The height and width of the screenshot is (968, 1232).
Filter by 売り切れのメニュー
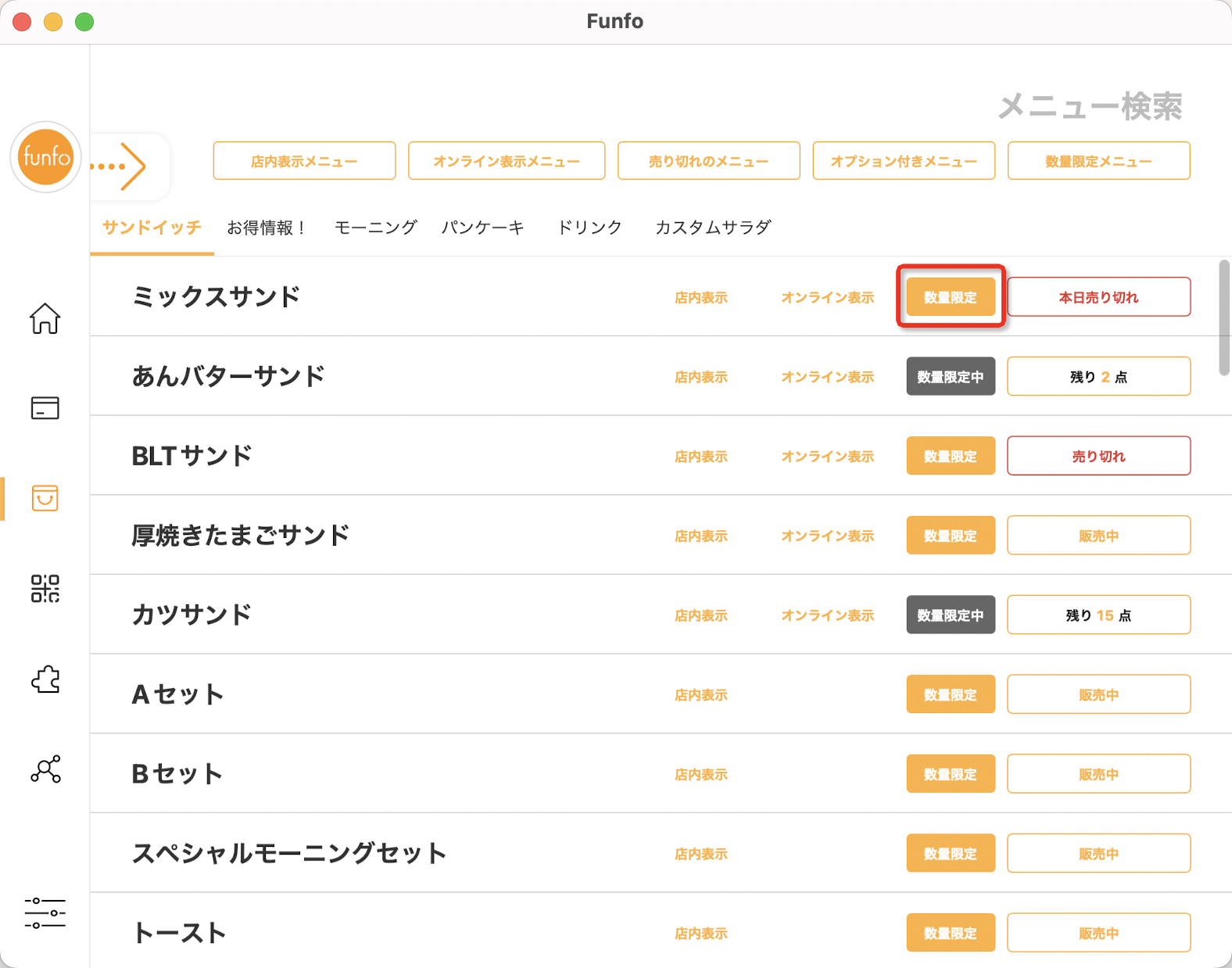pyautogui.click(x=708, y=161)
